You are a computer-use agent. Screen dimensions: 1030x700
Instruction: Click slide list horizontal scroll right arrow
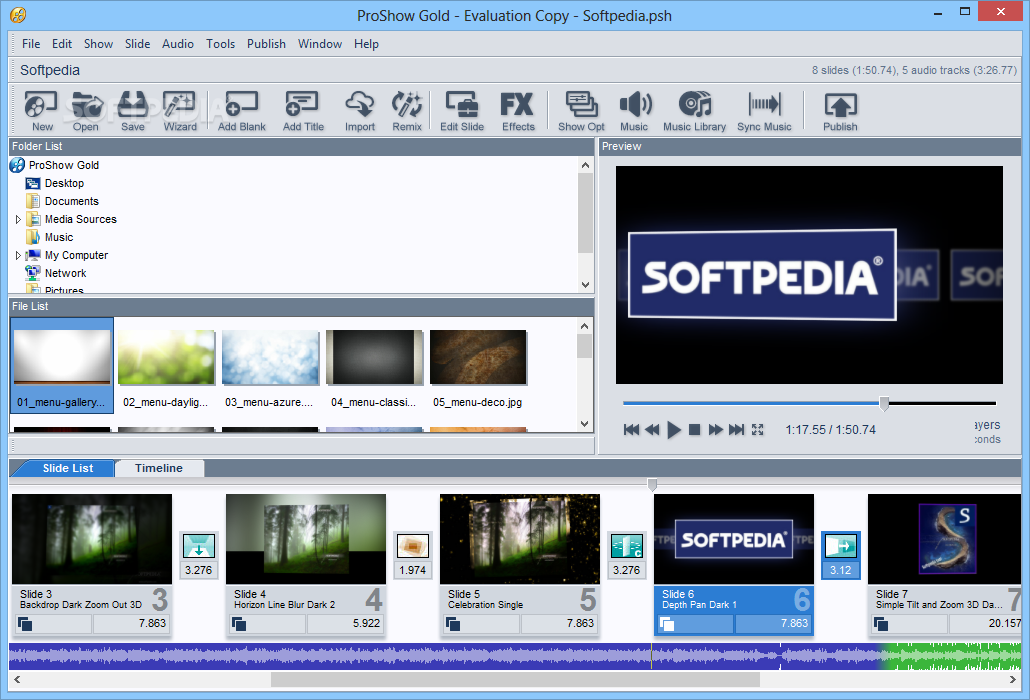point(1013,680)
